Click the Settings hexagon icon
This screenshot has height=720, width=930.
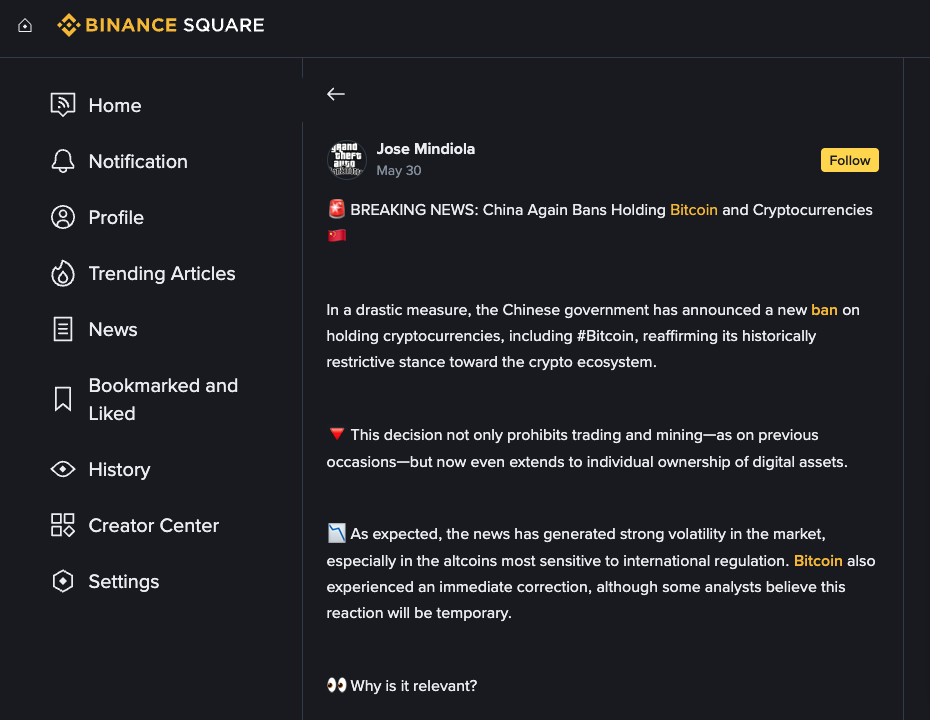point(63,581)
